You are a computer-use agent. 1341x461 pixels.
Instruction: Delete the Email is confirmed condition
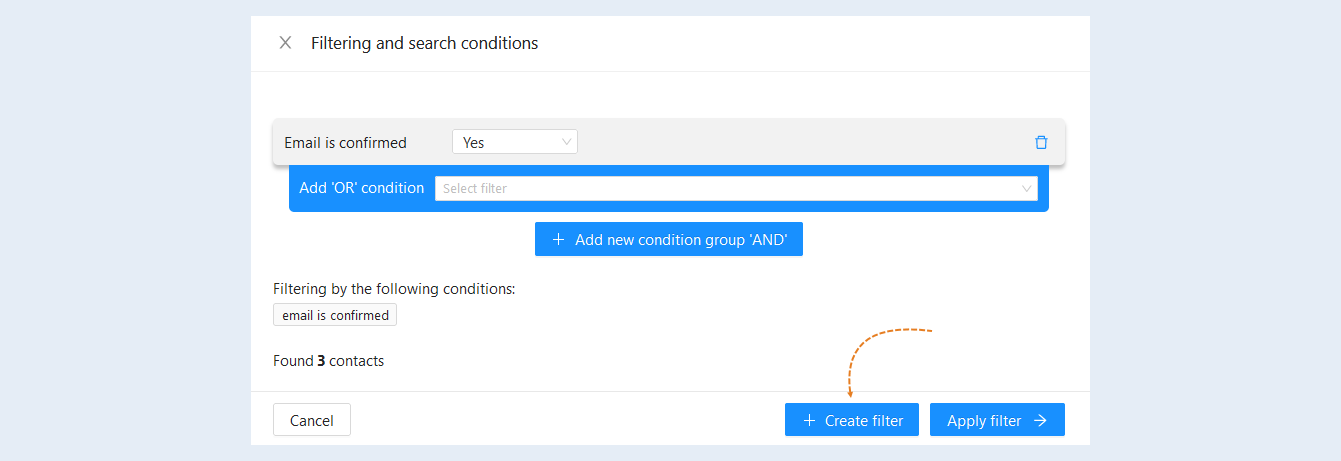pos(1041,143)
